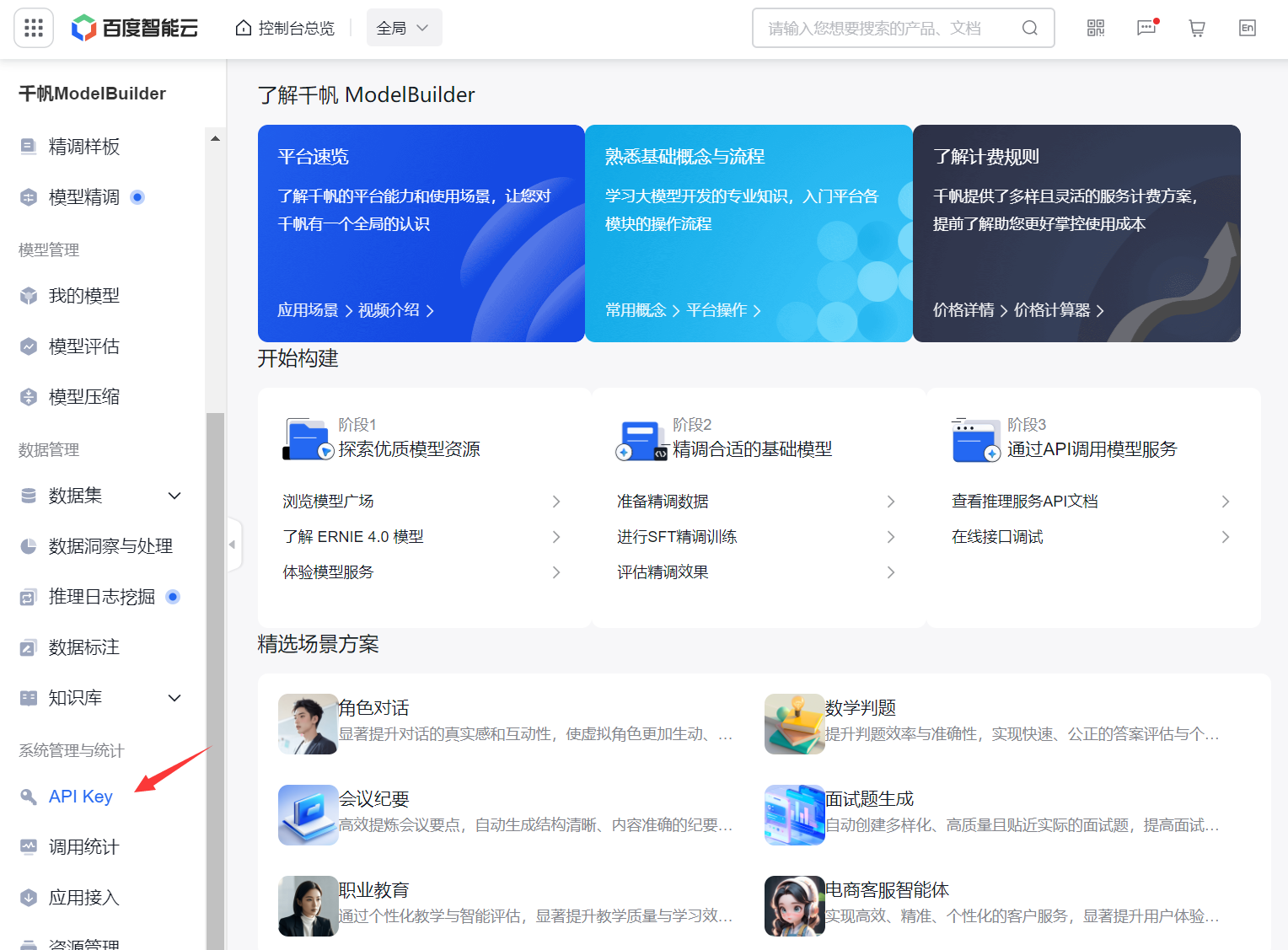Screen dimensions: 1288x950
Task: Focus the product and docs search field
Action: (x=904, y=28)
